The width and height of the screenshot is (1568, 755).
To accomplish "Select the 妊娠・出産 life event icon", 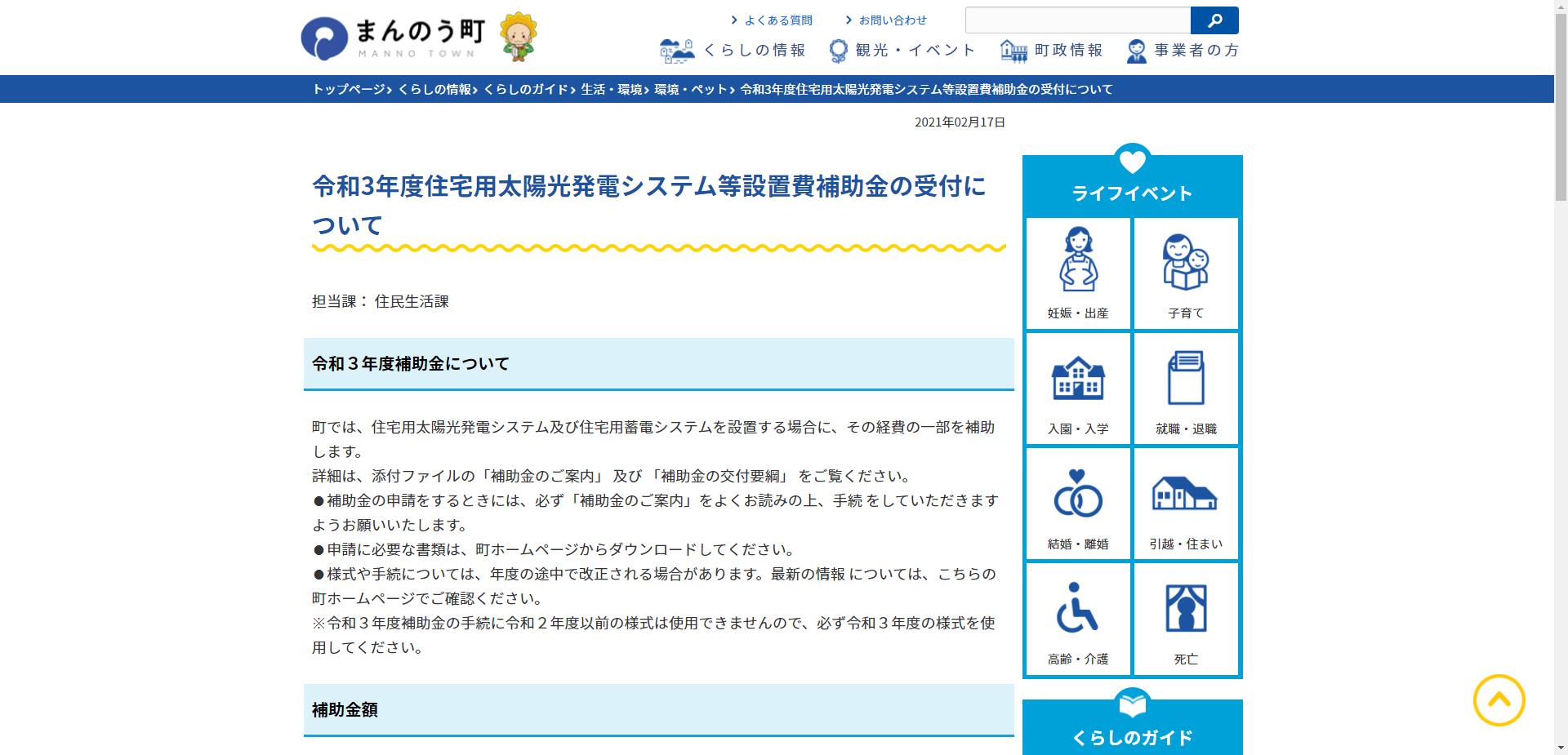I will coord(1077,273).
